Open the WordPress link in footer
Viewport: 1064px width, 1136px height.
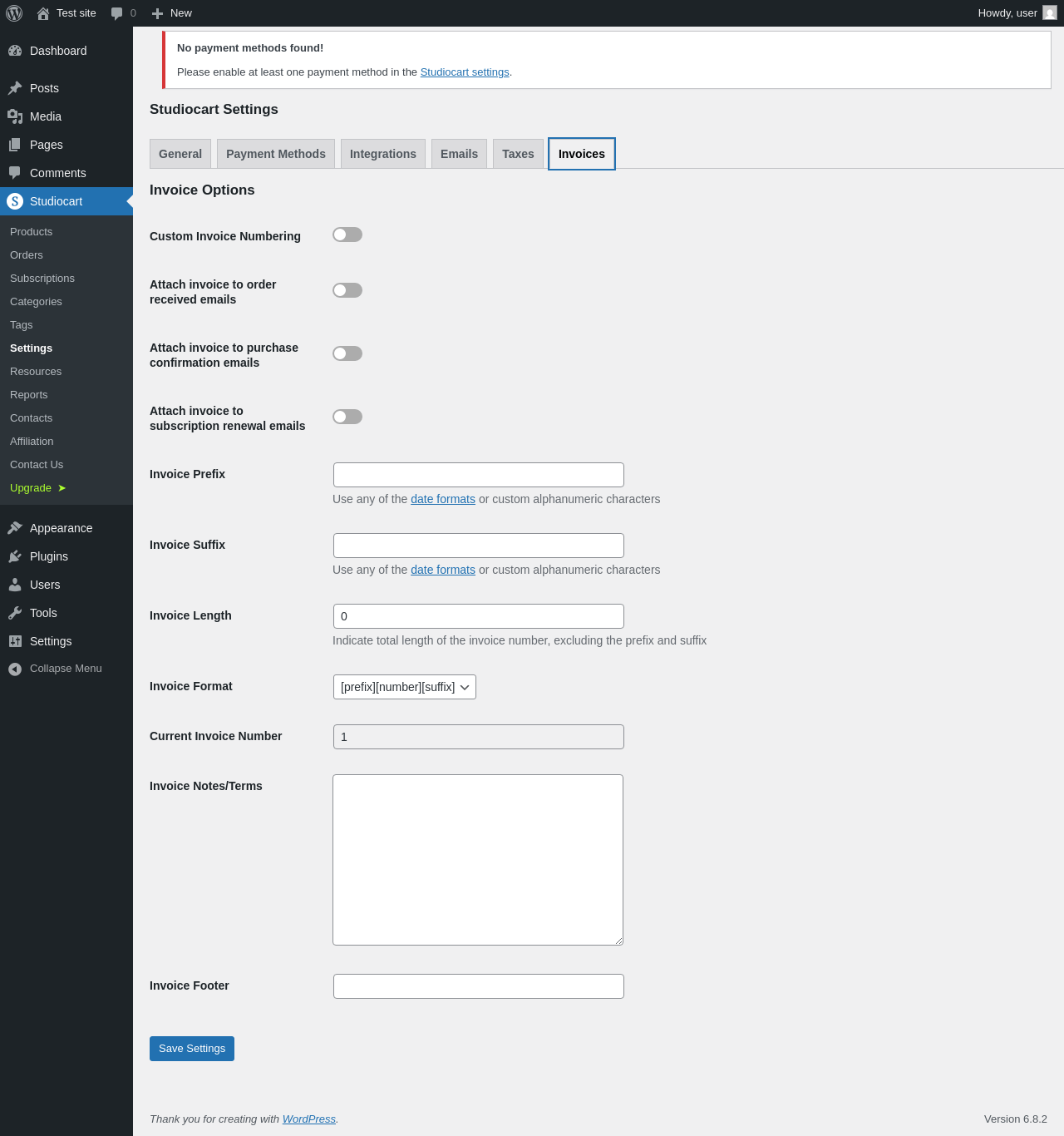[309, 1119]
